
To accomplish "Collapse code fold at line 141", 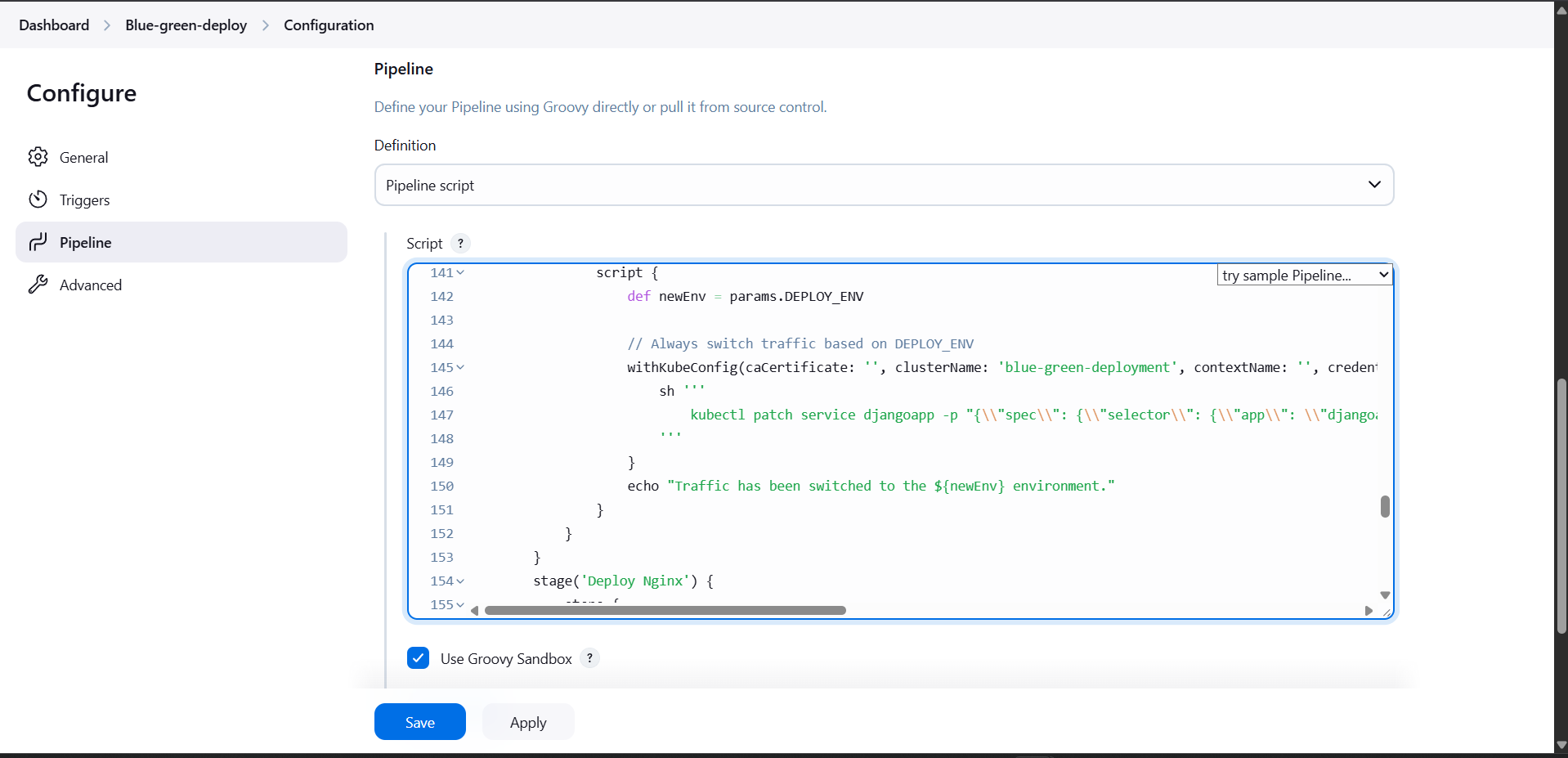I will tap(460, 273).
